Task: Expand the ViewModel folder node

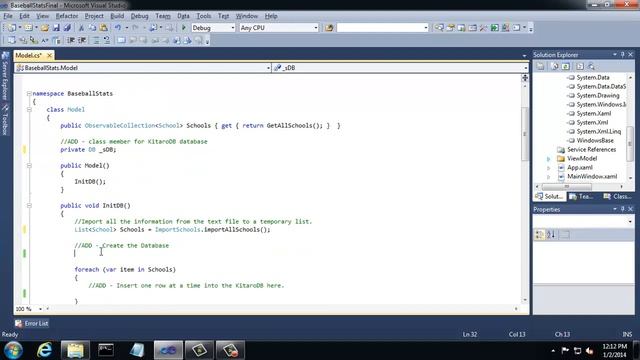Action: [549, 159]
